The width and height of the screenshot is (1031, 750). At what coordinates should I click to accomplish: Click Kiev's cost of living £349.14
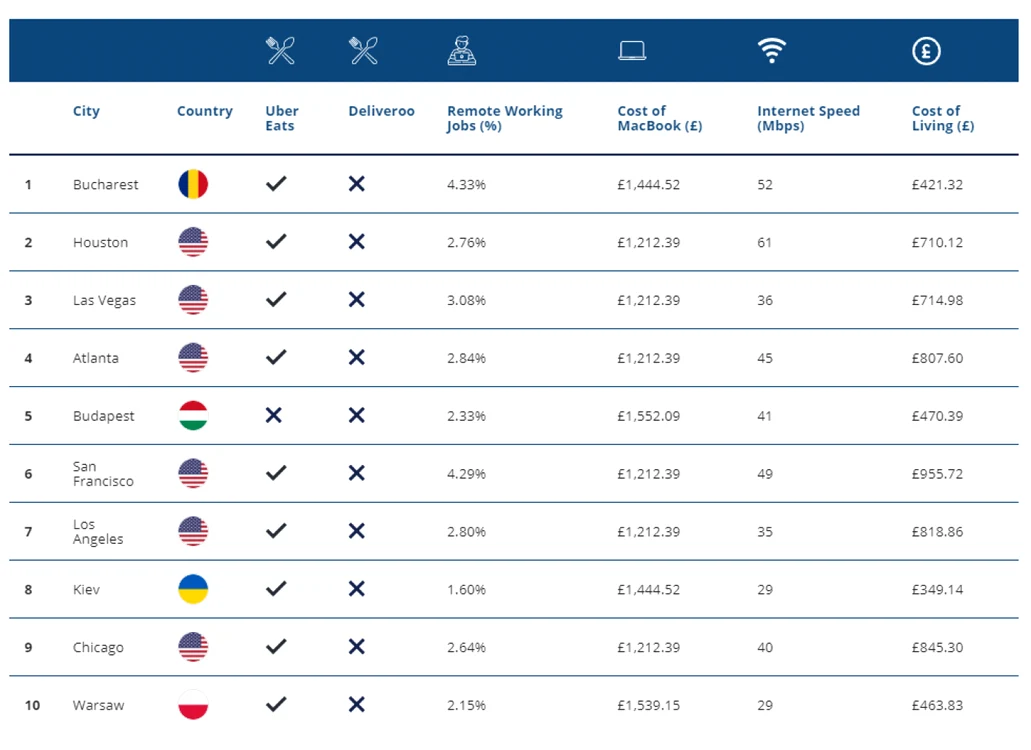tap(937, 590)
